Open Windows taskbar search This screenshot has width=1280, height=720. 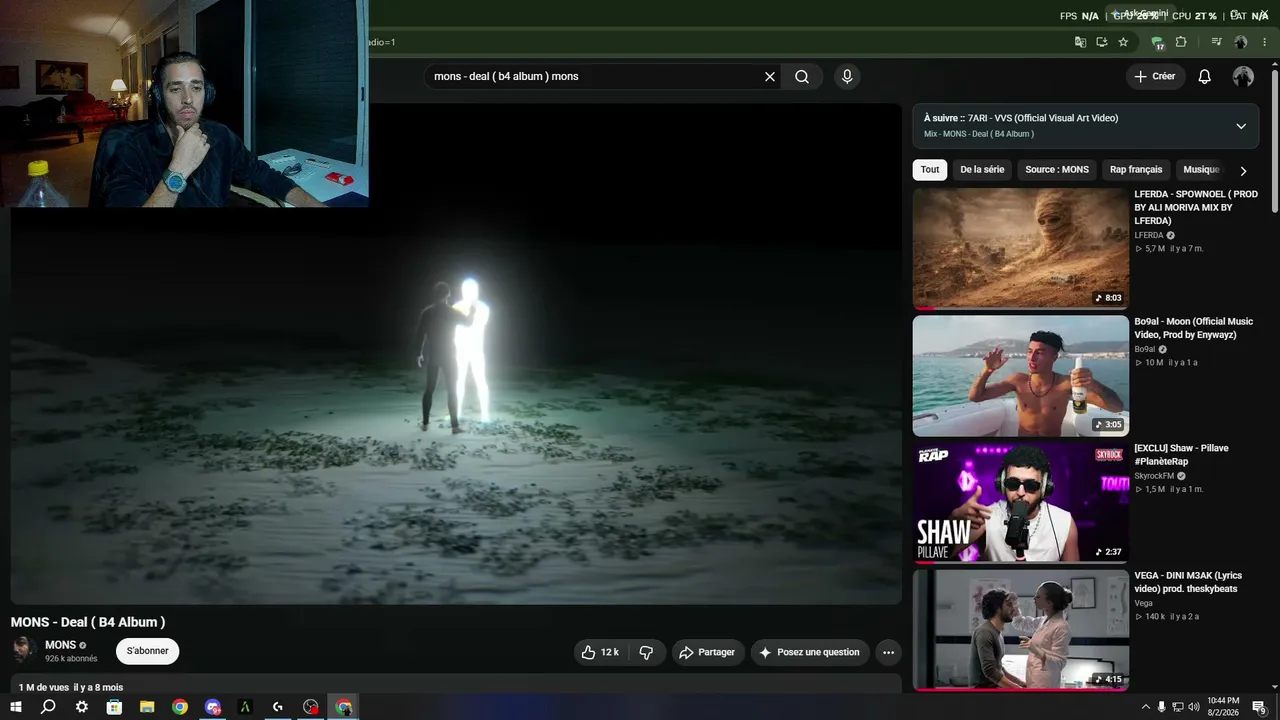coord(48,707)
